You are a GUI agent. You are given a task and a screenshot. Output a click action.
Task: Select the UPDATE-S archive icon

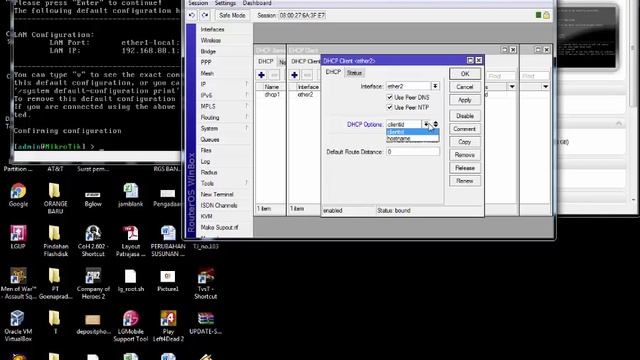[206, 319]
